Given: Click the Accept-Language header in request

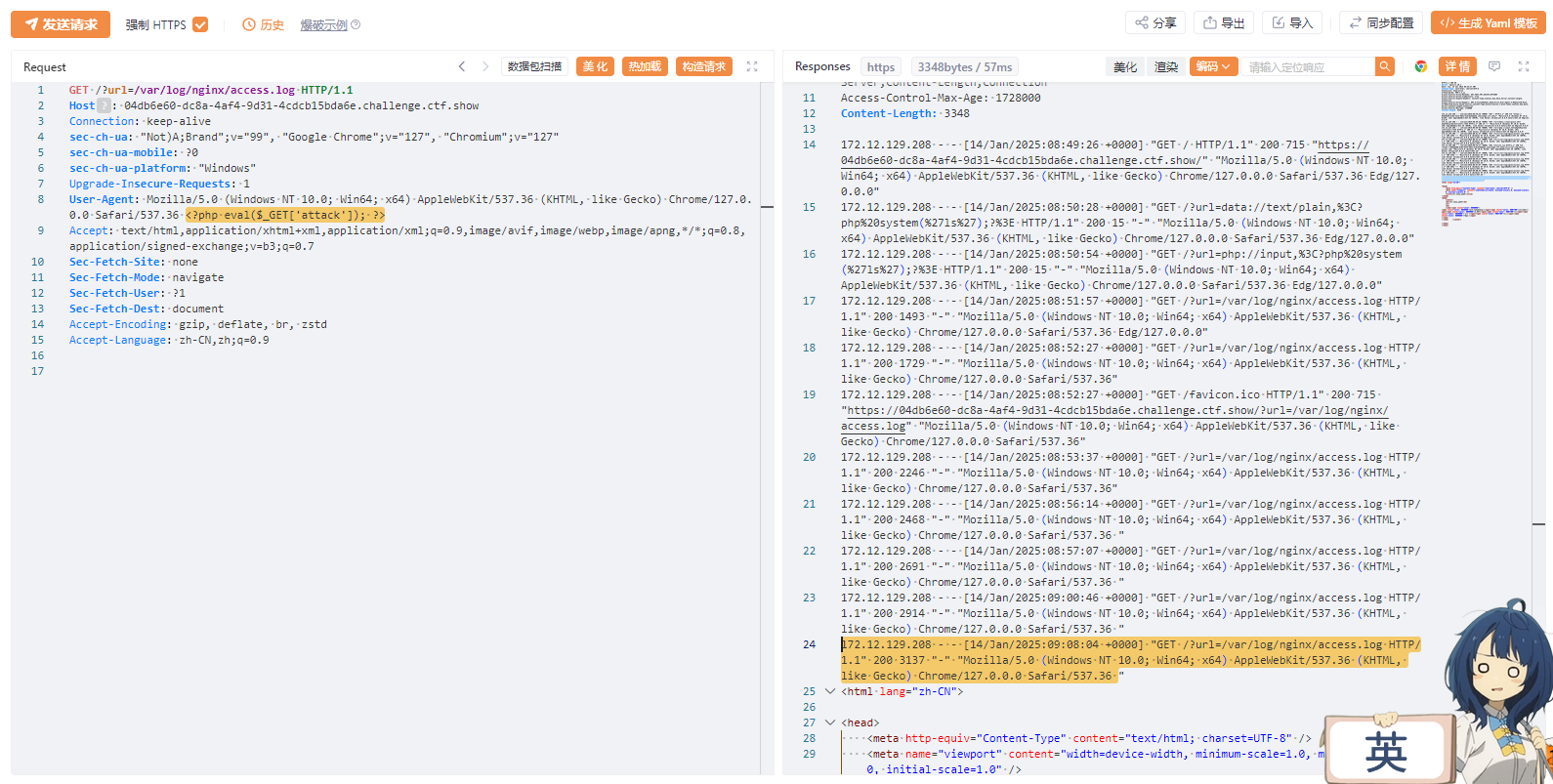Looking at the screenshot, I should 169,340.
